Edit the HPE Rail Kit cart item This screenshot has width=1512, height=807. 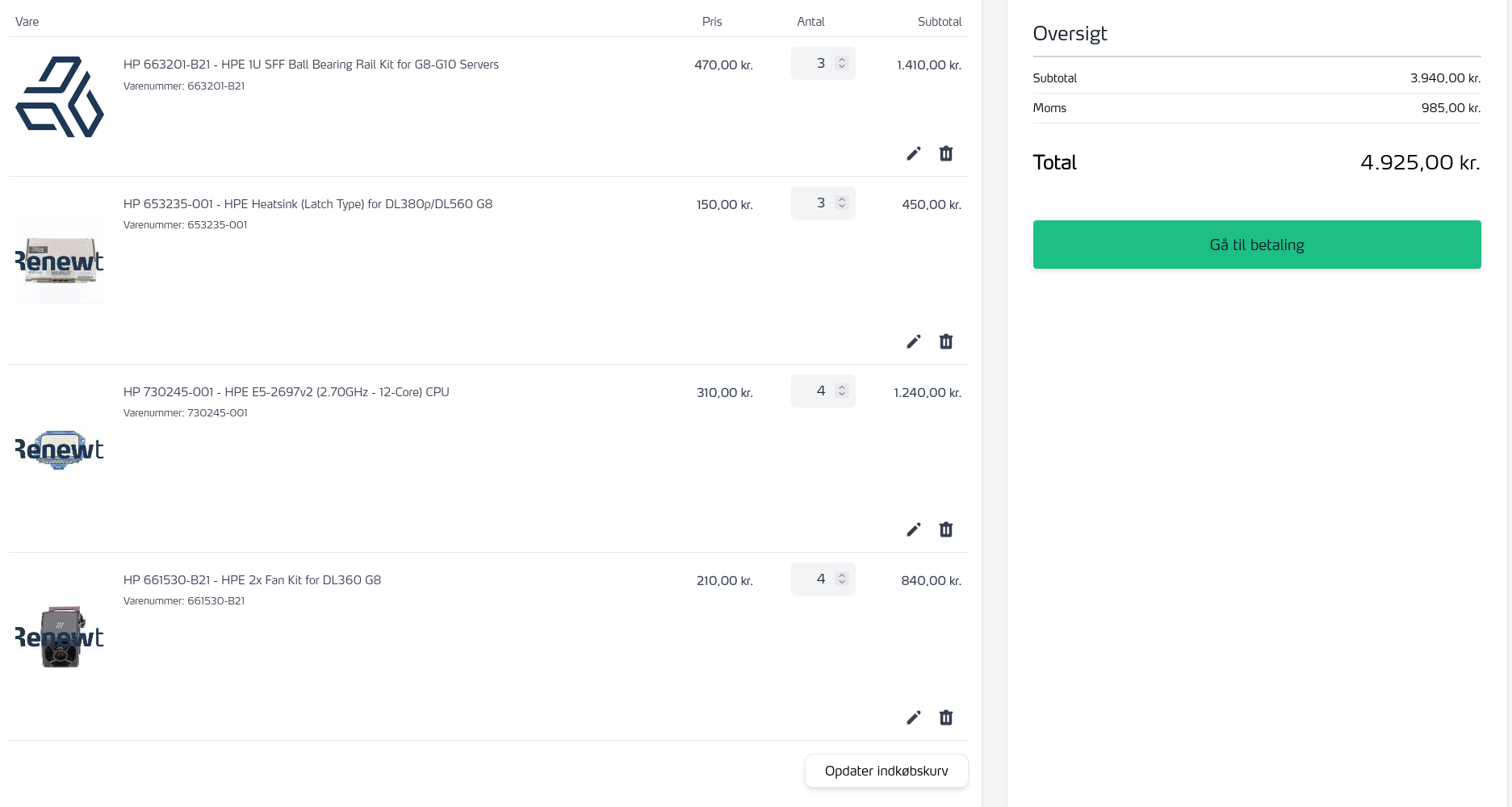point(913,153)
